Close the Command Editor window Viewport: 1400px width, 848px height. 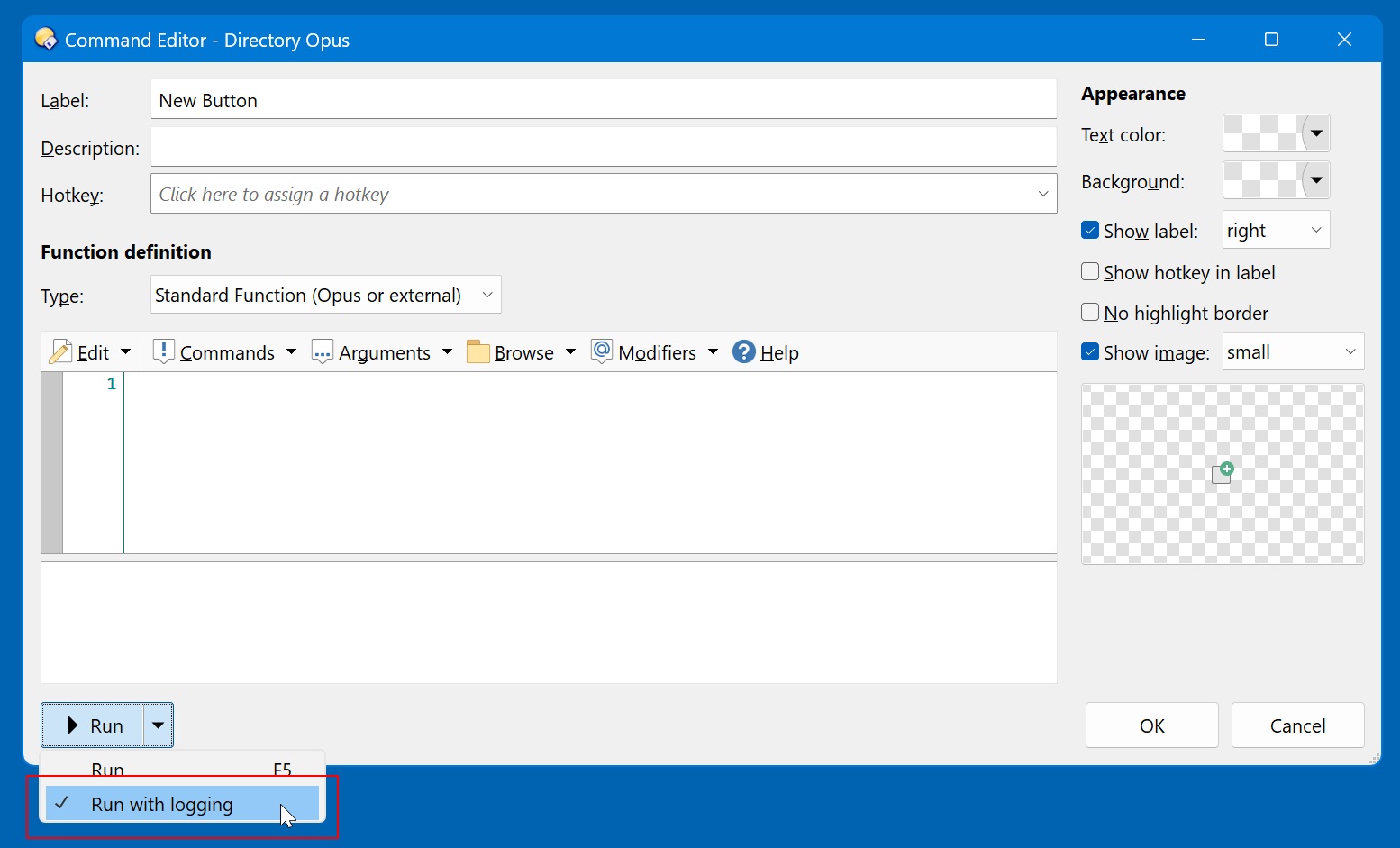point(1344,39)
